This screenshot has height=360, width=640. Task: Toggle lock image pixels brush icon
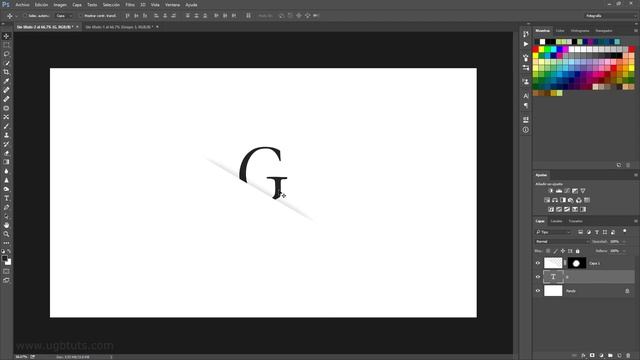click(x=556, y=251)
